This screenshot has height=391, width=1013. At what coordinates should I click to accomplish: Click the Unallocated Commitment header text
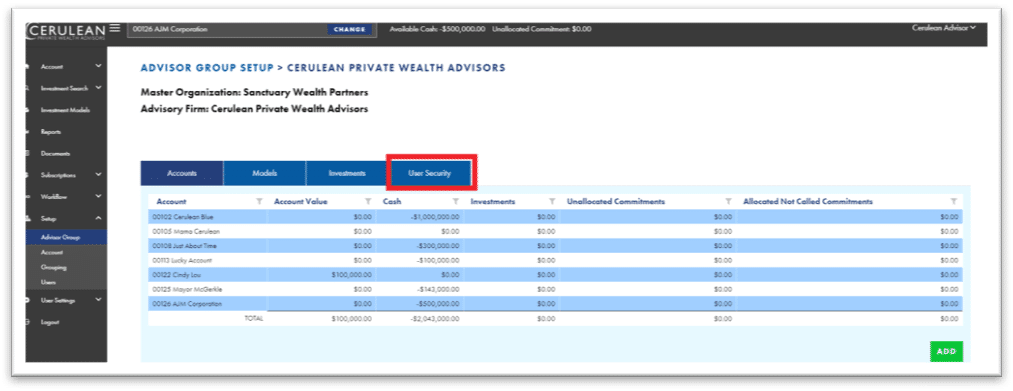541,29
